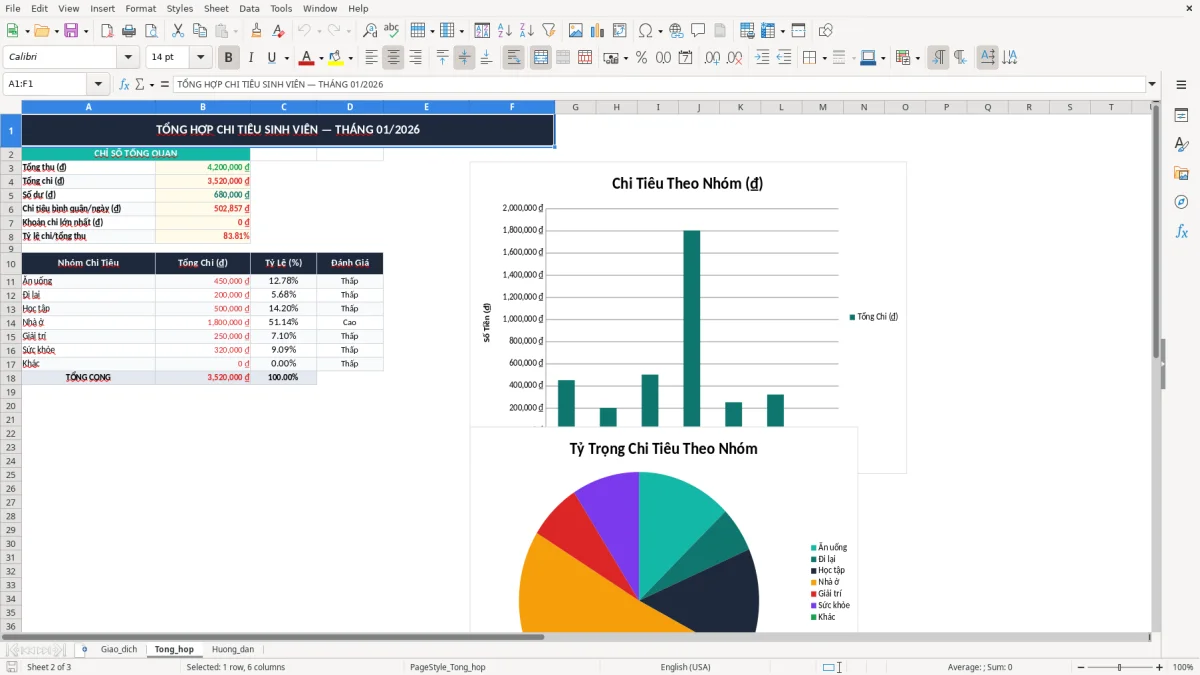
Task: Select column G header
Action: click(575, 107)
